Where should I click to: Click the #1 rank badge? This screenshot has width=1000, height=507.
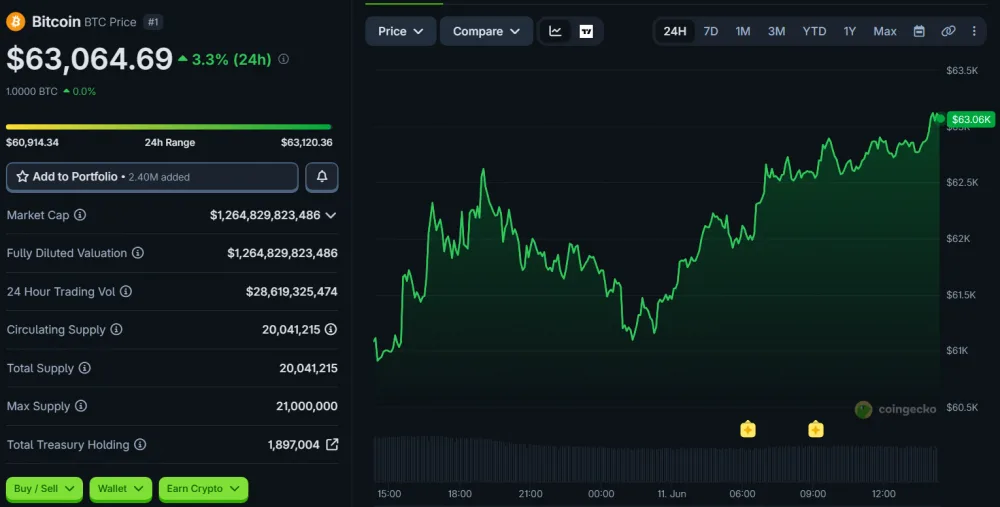[x=152, y=22]
